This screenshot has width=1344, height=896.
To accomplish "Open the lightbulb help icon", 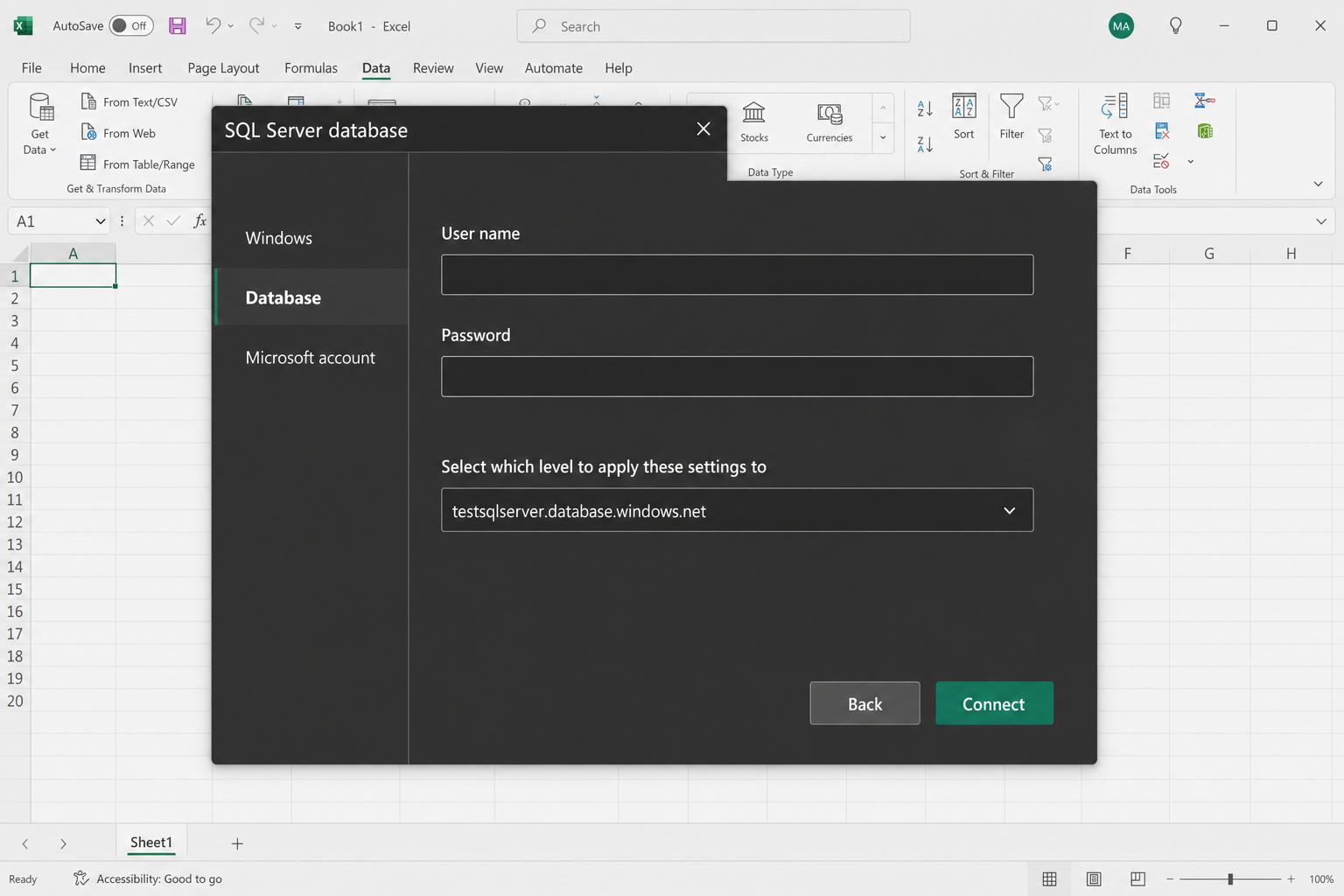I will [1176, 25].
